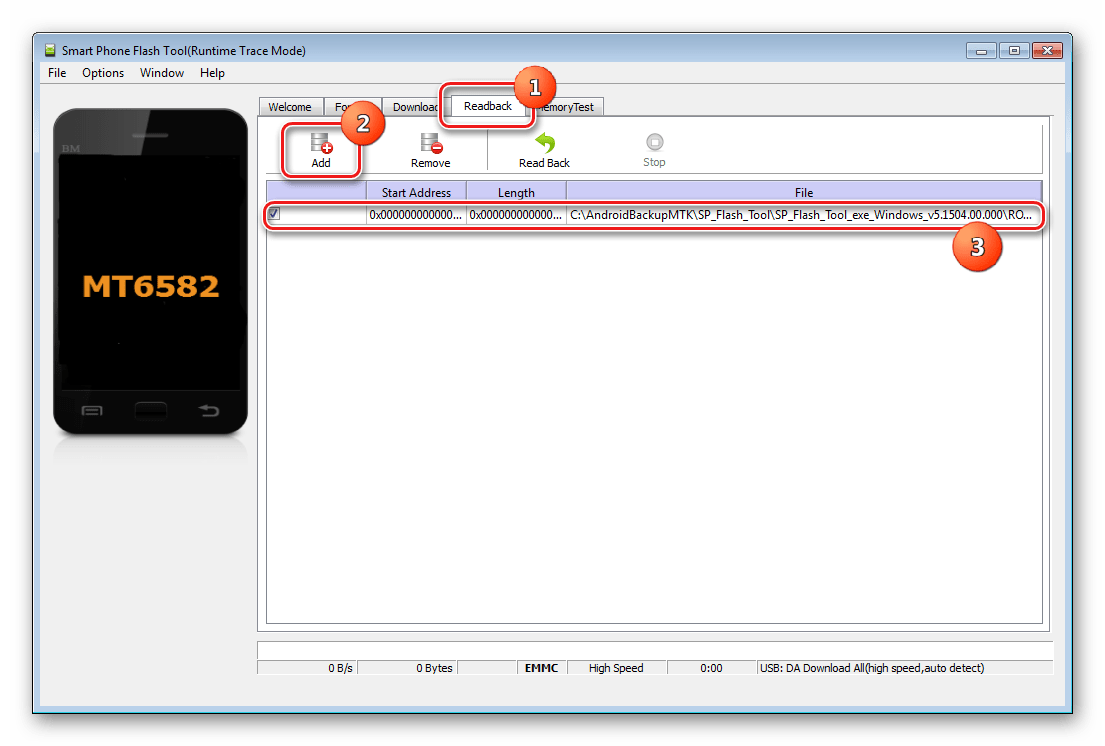Maximize the Flash Tool window
Image resolution: width=1105 pixels, height=746 pixels.
pos(1013,51)
